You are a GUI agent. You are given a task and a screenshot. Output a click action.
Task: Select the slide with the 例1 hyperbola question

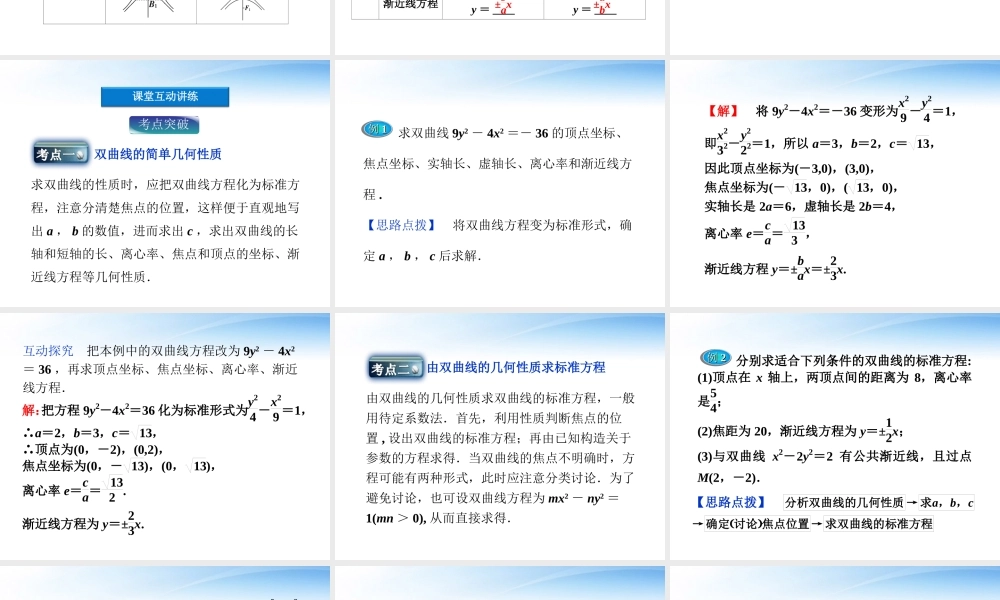tap(499, 183)
